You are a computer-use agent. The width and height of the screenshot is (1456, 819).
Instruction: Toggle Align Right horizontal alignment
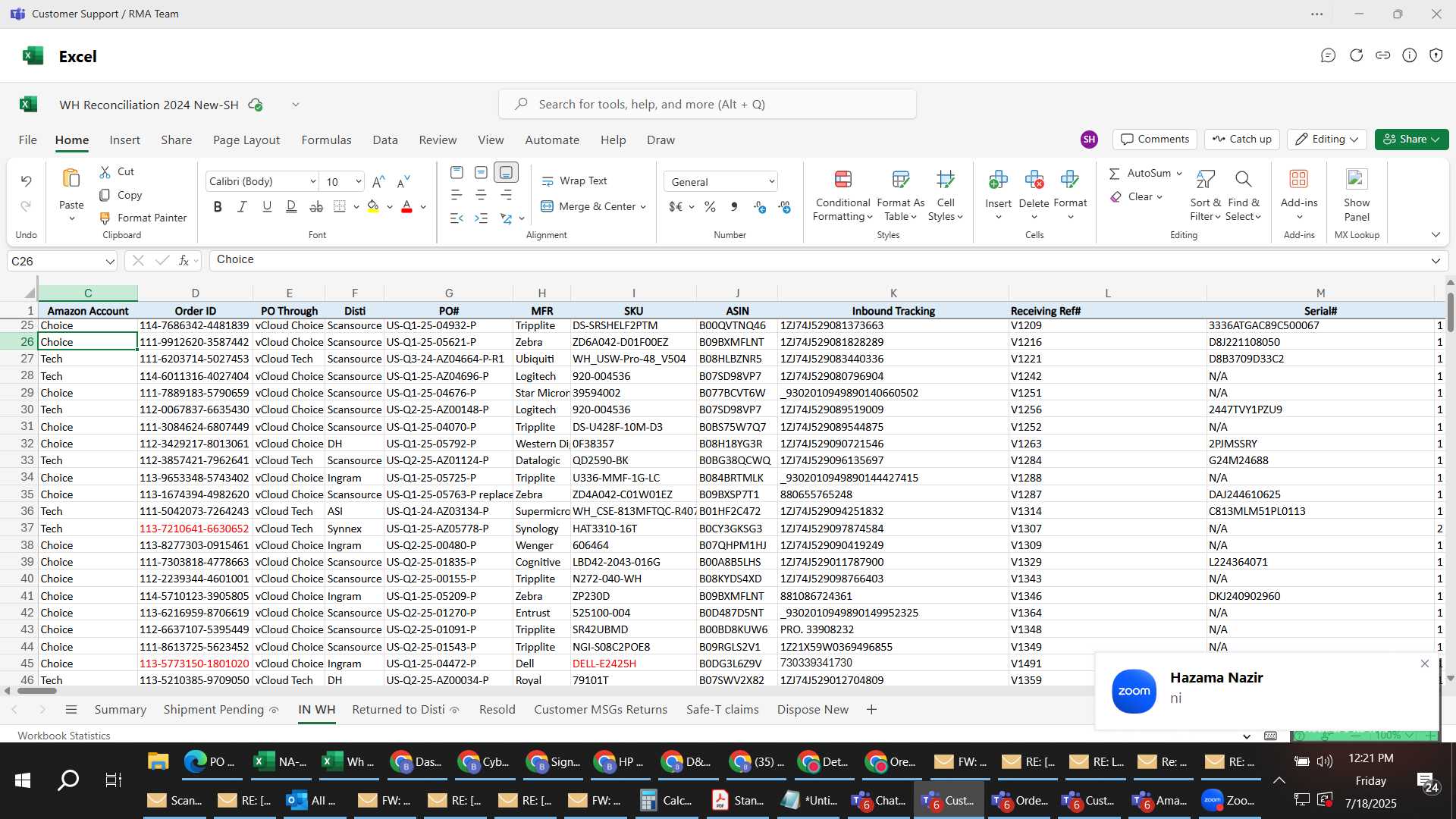(506, 196)
